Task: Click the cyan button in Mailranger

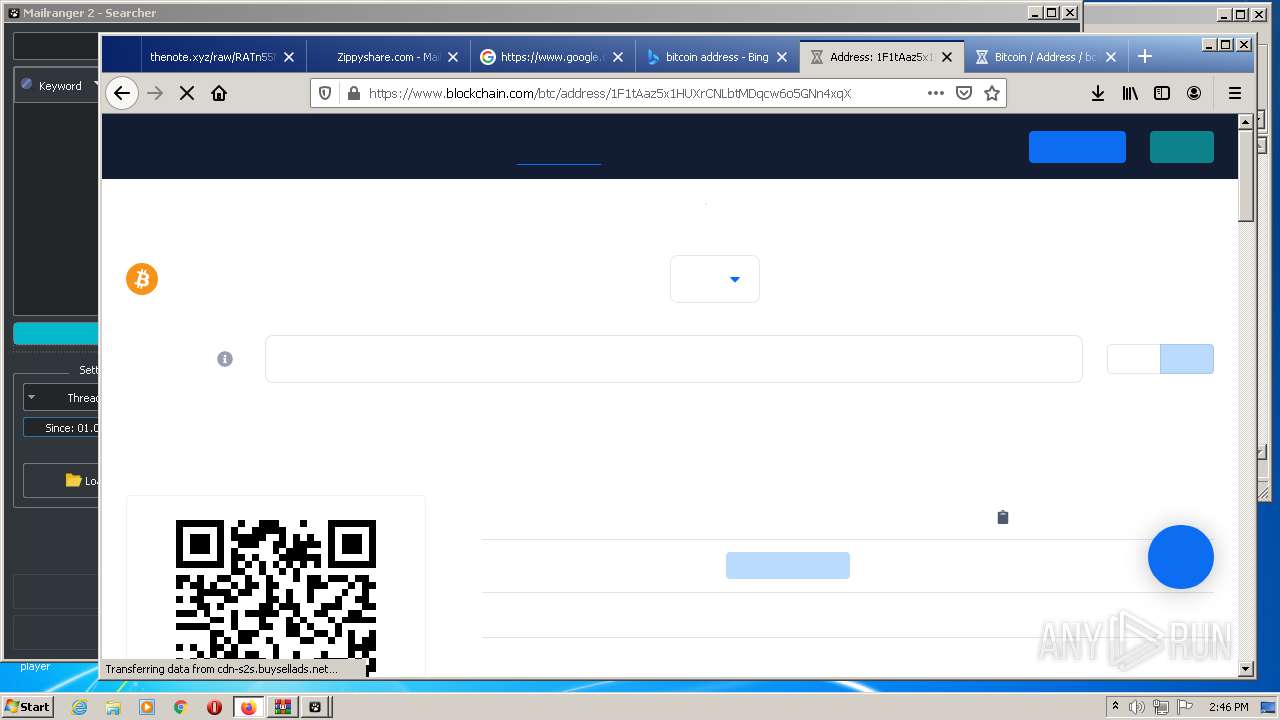Action: pos(56,334)
